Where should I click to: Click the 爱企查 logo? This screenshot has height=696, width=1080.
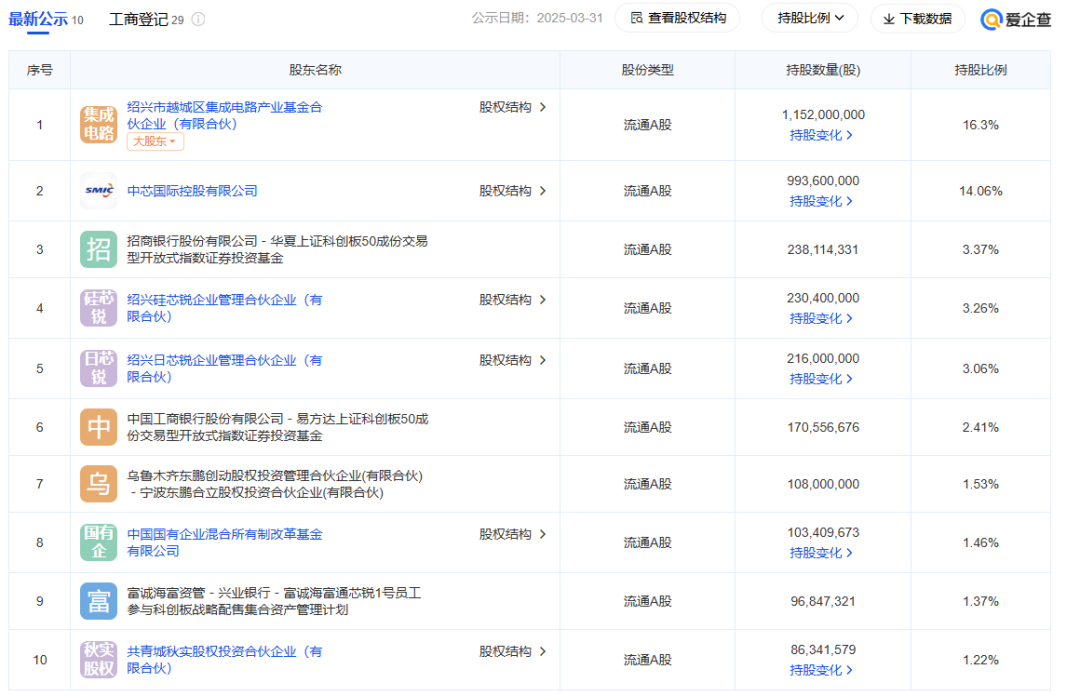(1016, 19)
